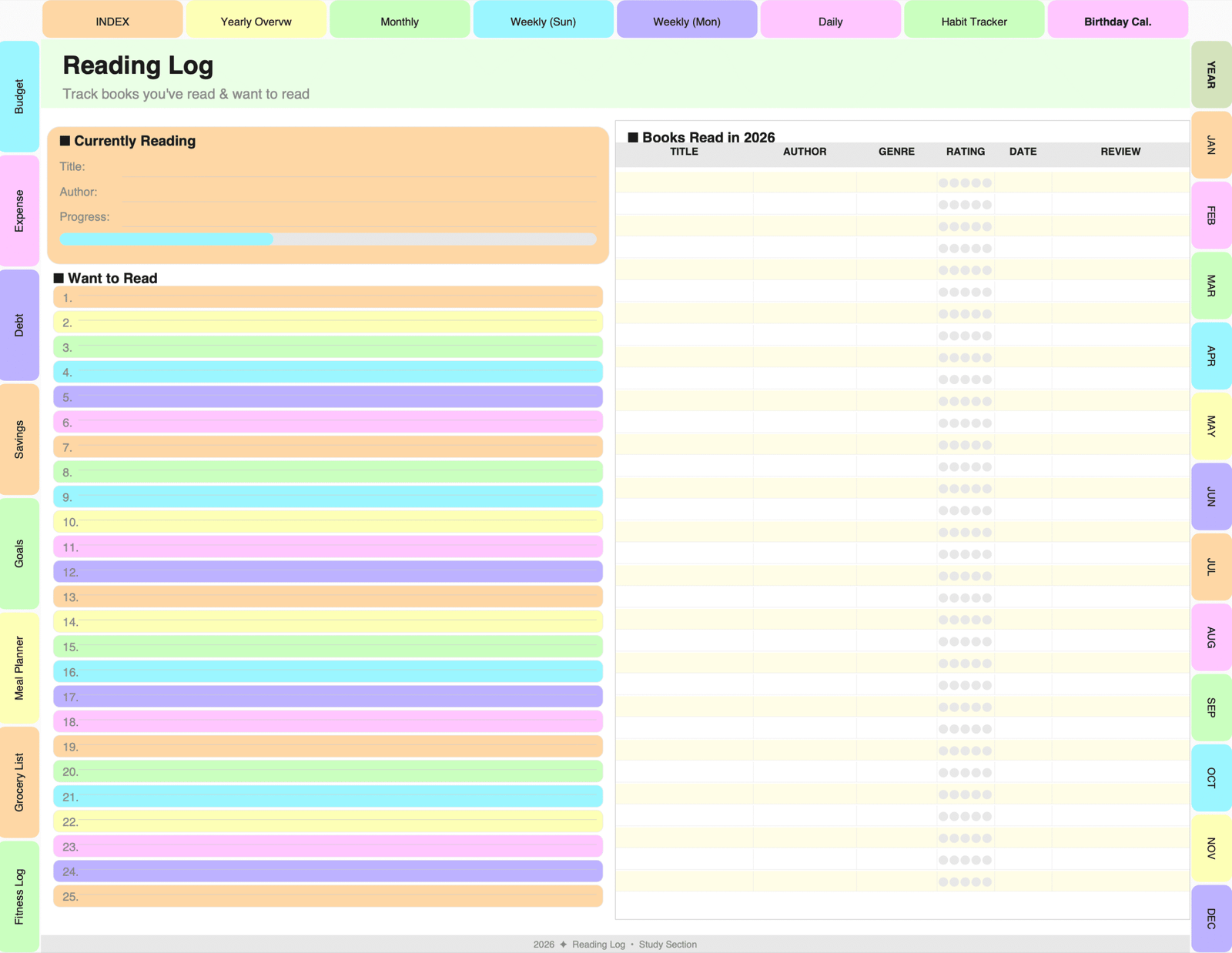Navigate to the JAN month tab
Viewport: 1232px width, 953px height.
click(x=1210, y=145)
